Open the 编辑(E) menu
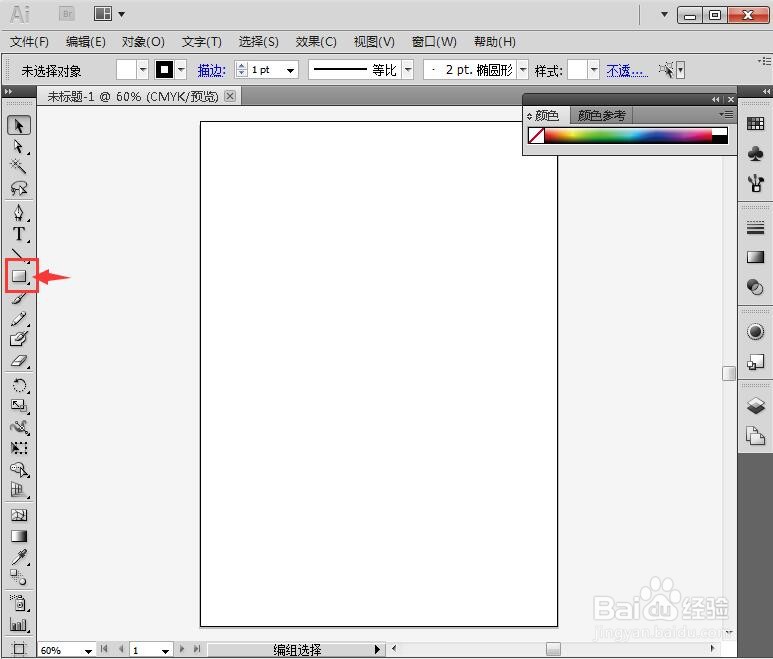The width and height of the screenshot is (773, 659). [86, 42]
